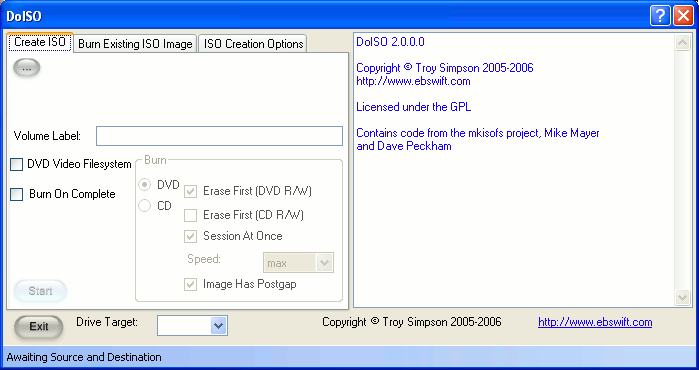Expand the Drive Target combo box
Viewport: 699px width, 370px height.
point(192,326)
